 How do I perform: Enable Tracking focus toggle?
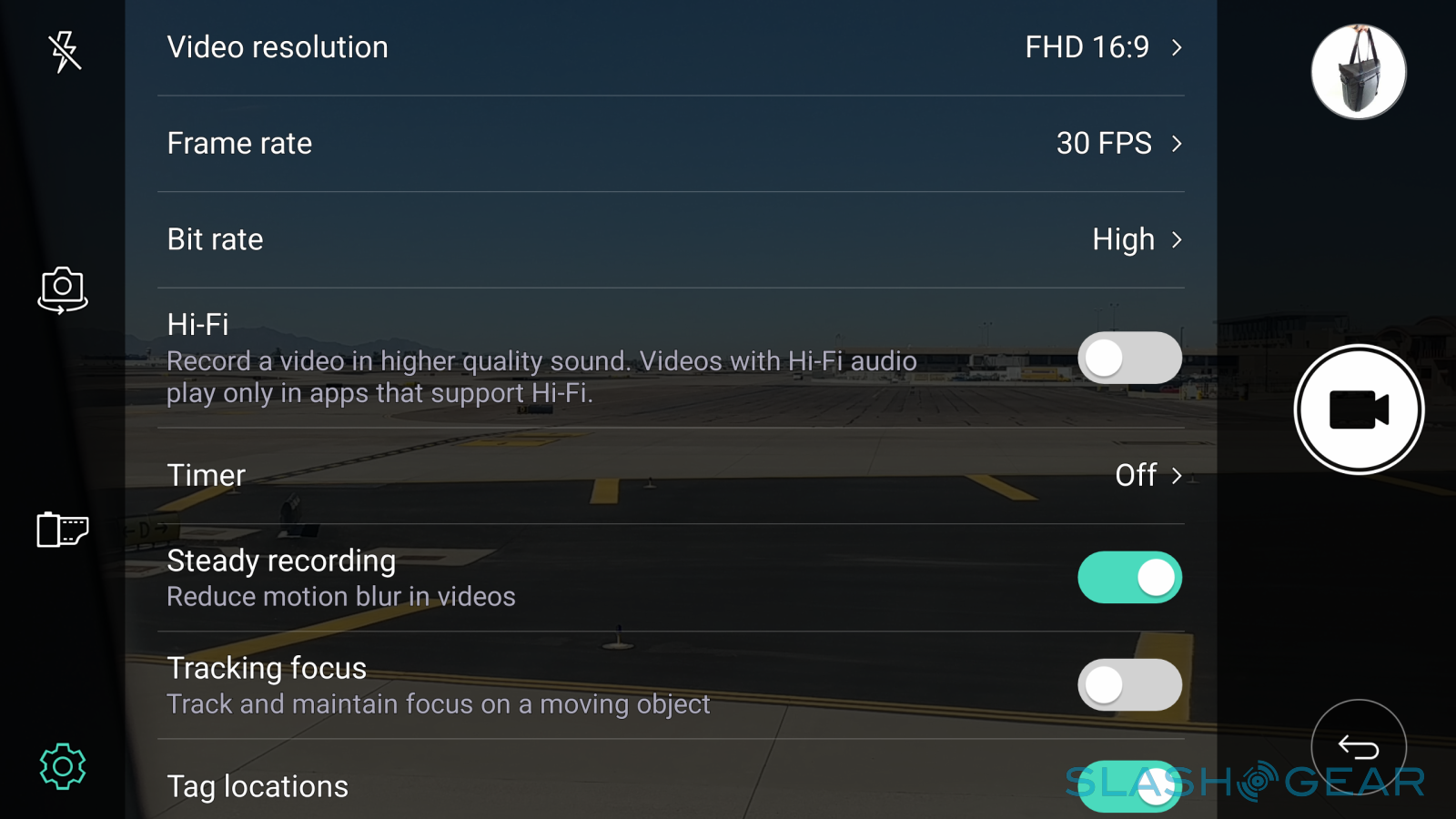click(x=1129, y=685)
